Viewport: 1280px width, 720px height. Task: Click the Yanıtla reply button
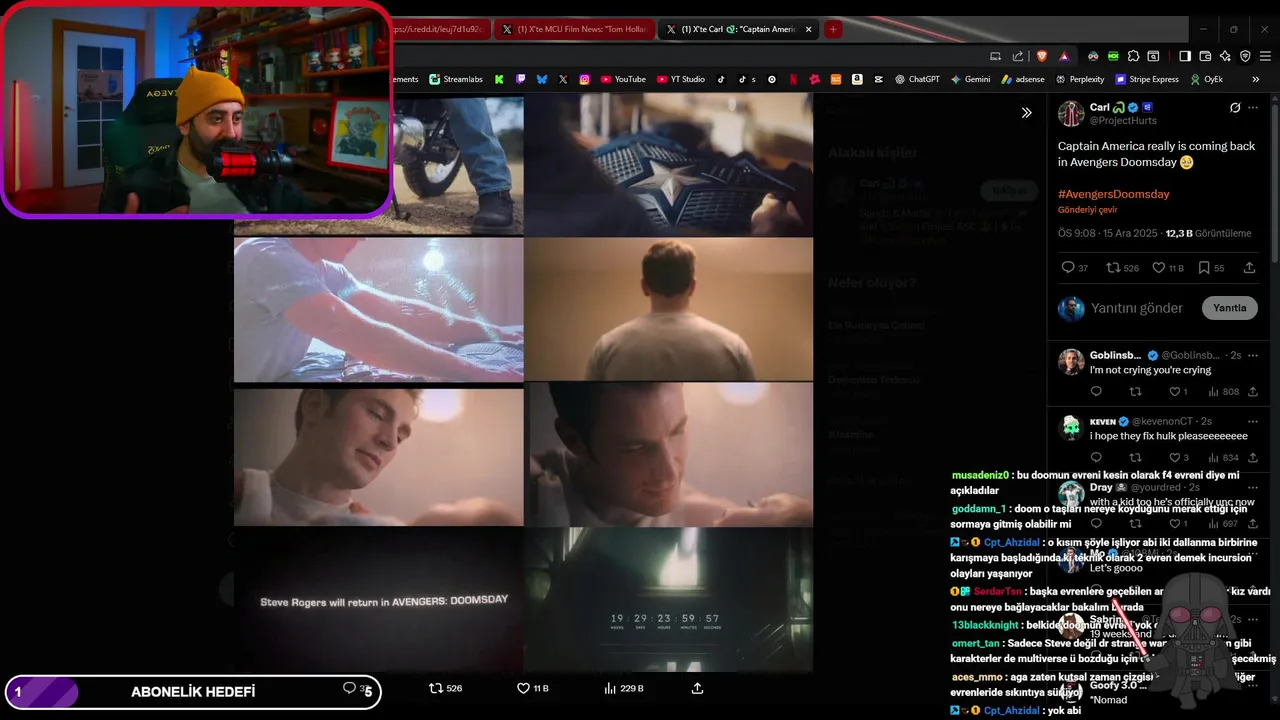pyautogui.click(x=1229, y=308)
